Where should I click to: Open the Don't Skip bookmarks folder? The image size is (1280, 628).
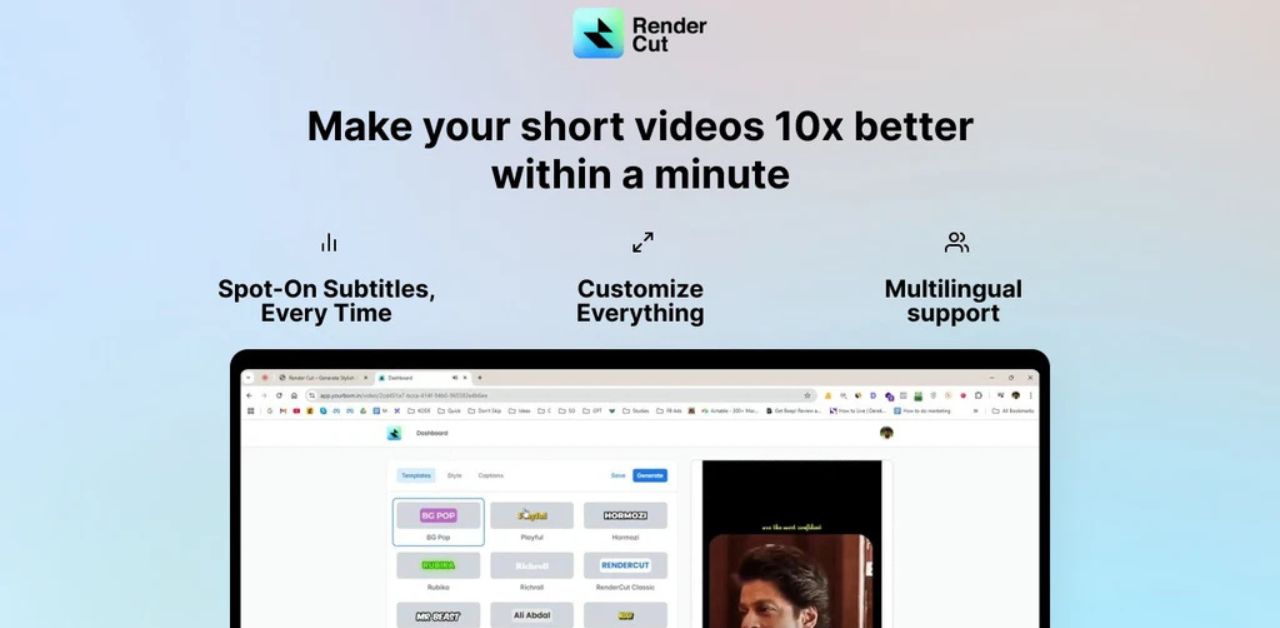485,410
